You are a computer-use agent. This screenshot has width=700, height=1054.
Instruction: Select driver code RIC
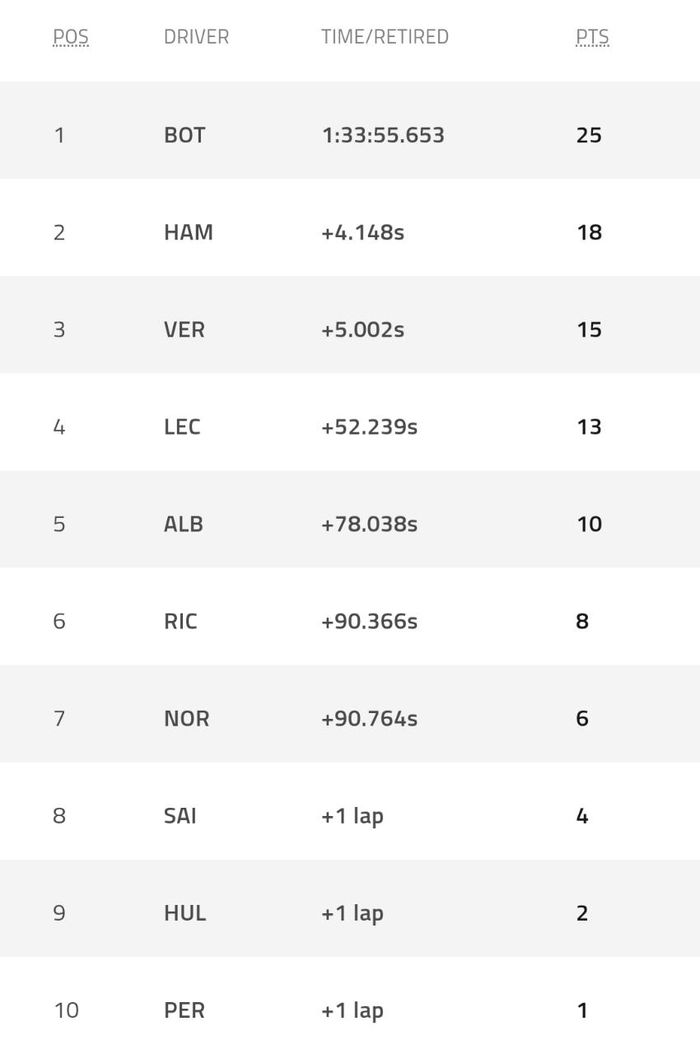[181, 621]
